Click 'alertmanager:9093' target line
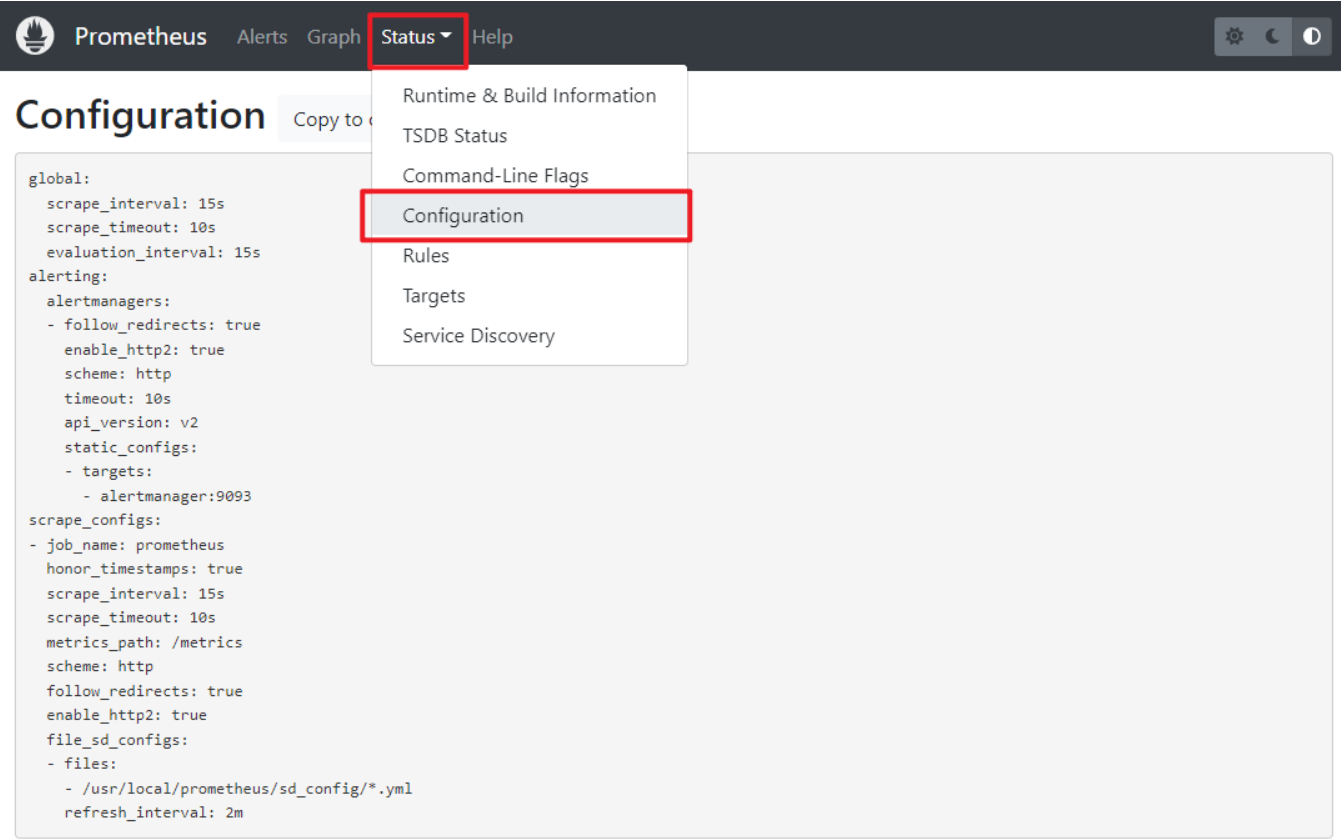This screenshot has width=1341, height=840. tap(167, 496)
